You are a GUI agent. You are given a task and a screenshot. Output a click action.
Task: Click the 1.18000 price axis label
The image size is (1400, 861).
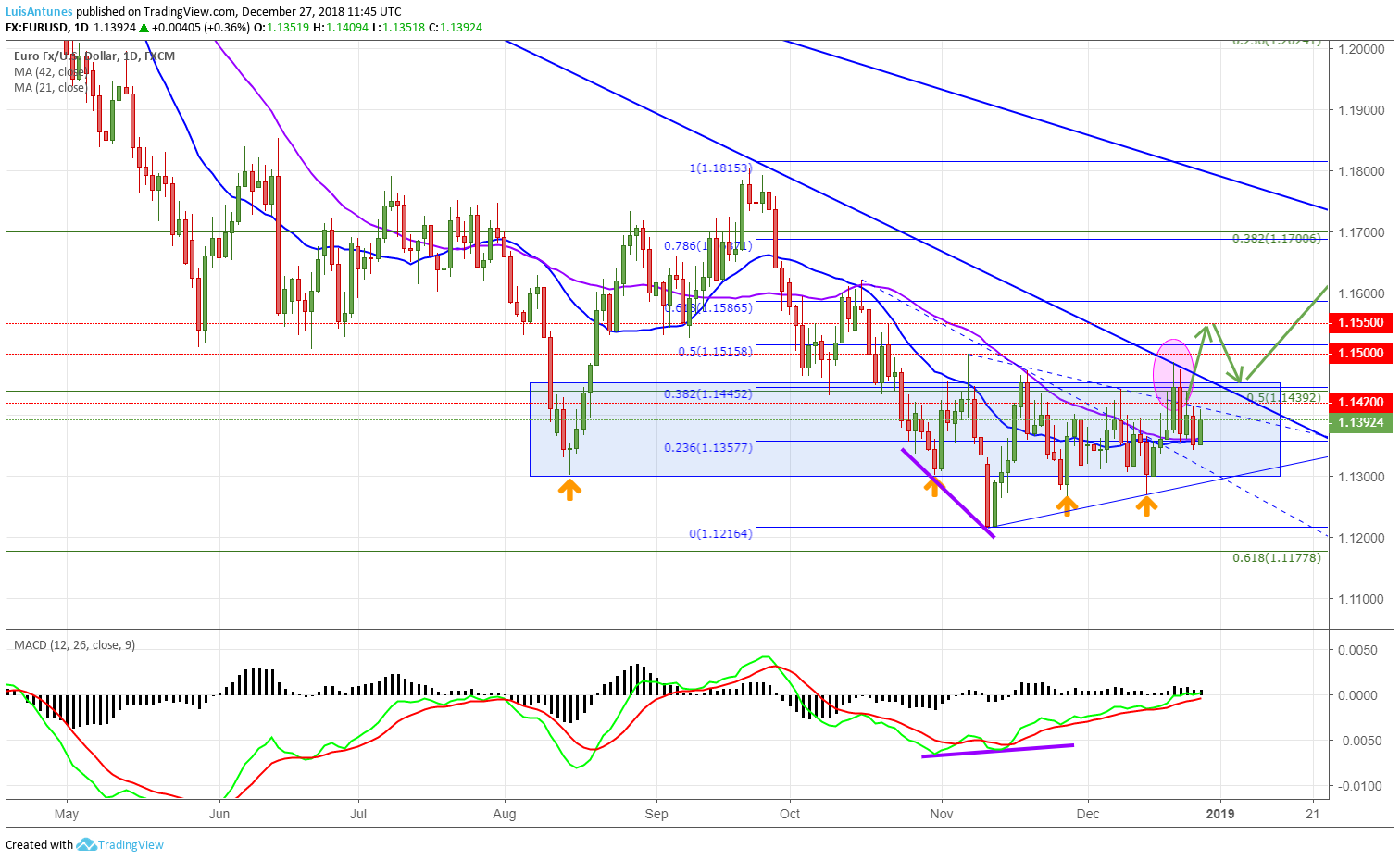(x=1361, y=171)
